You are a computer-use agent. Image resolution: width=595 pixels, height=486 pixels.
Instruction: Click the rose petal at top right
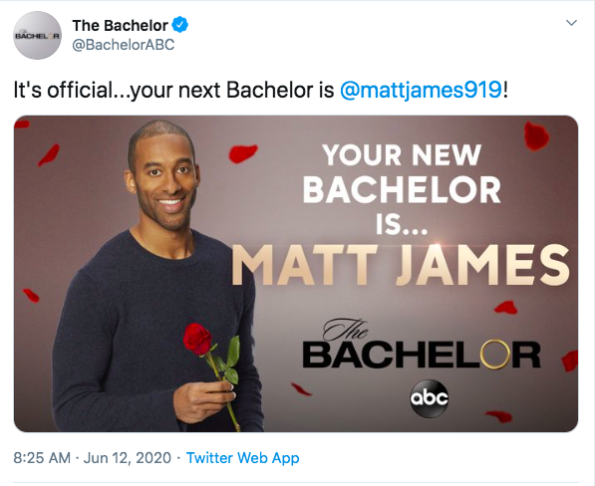(x=536, y=136)
